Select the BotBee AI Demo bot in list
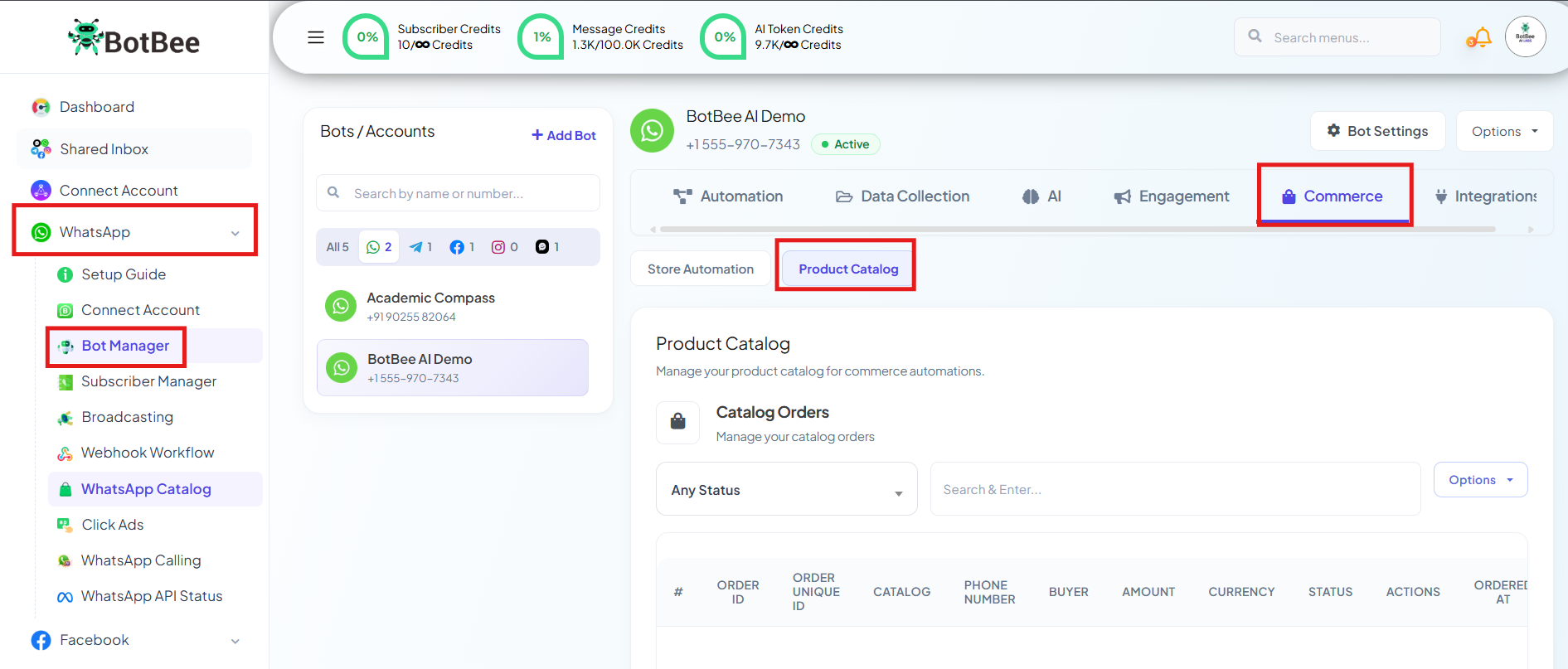Screen dimensions: 1568x669 453,367
